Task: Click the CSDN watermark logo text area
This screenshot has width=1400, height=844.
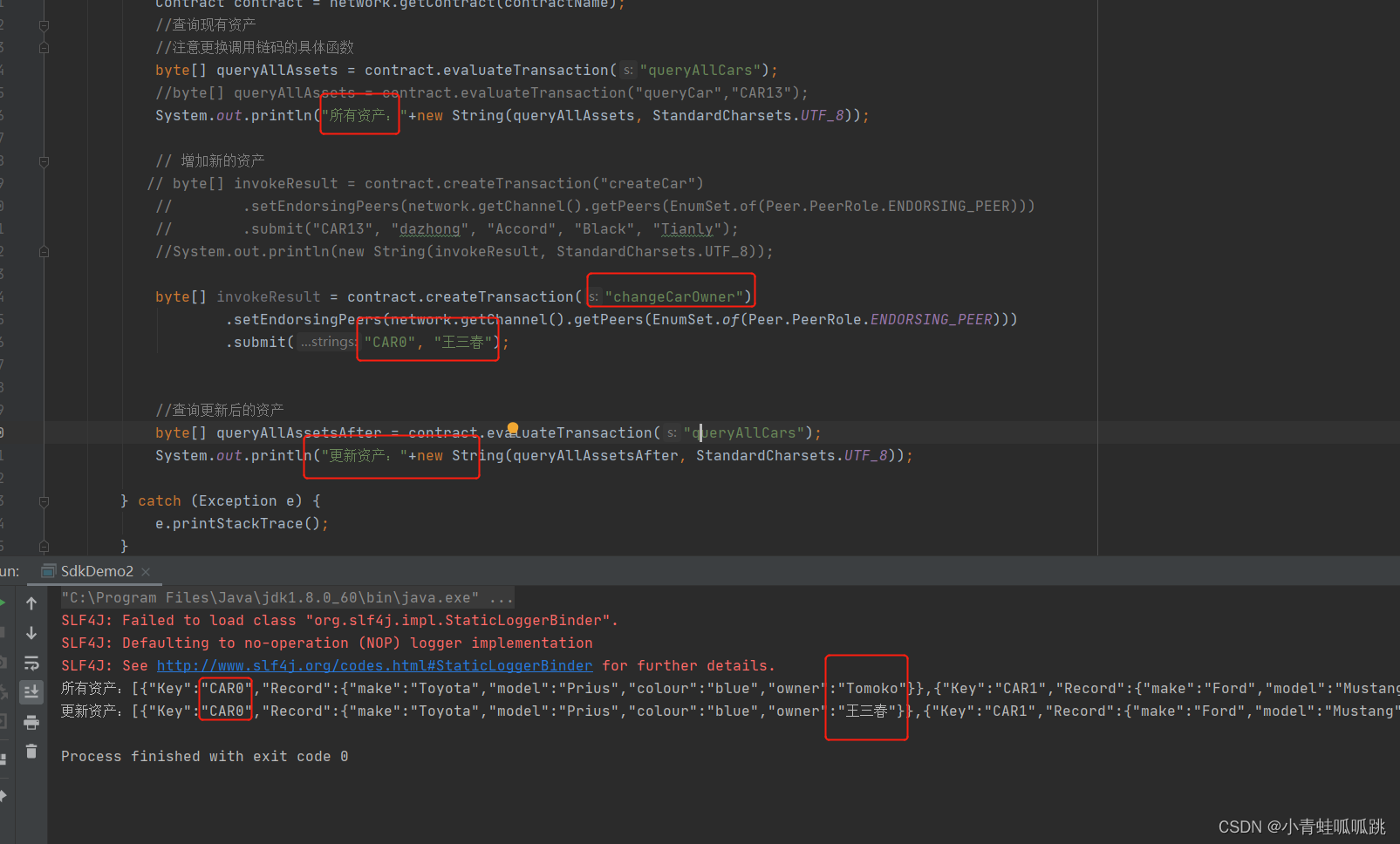Action: pos(1299,826)
